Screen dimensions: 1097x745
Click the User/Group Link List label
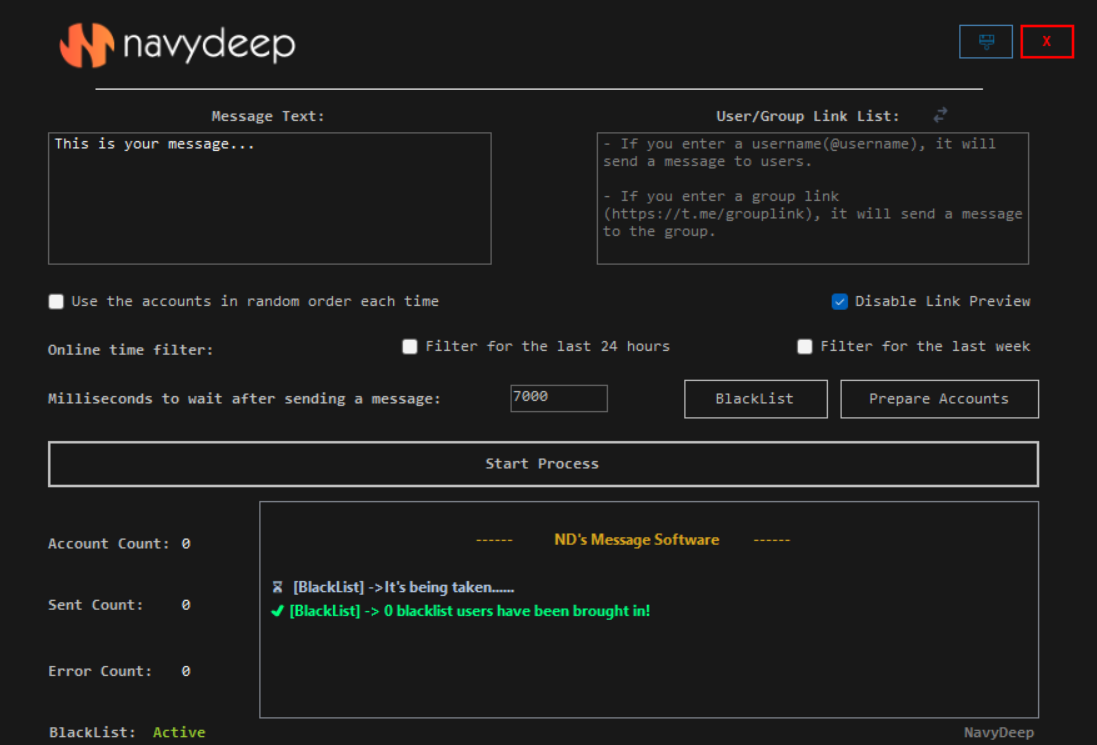pyautogui.click(x=807, y=116)
